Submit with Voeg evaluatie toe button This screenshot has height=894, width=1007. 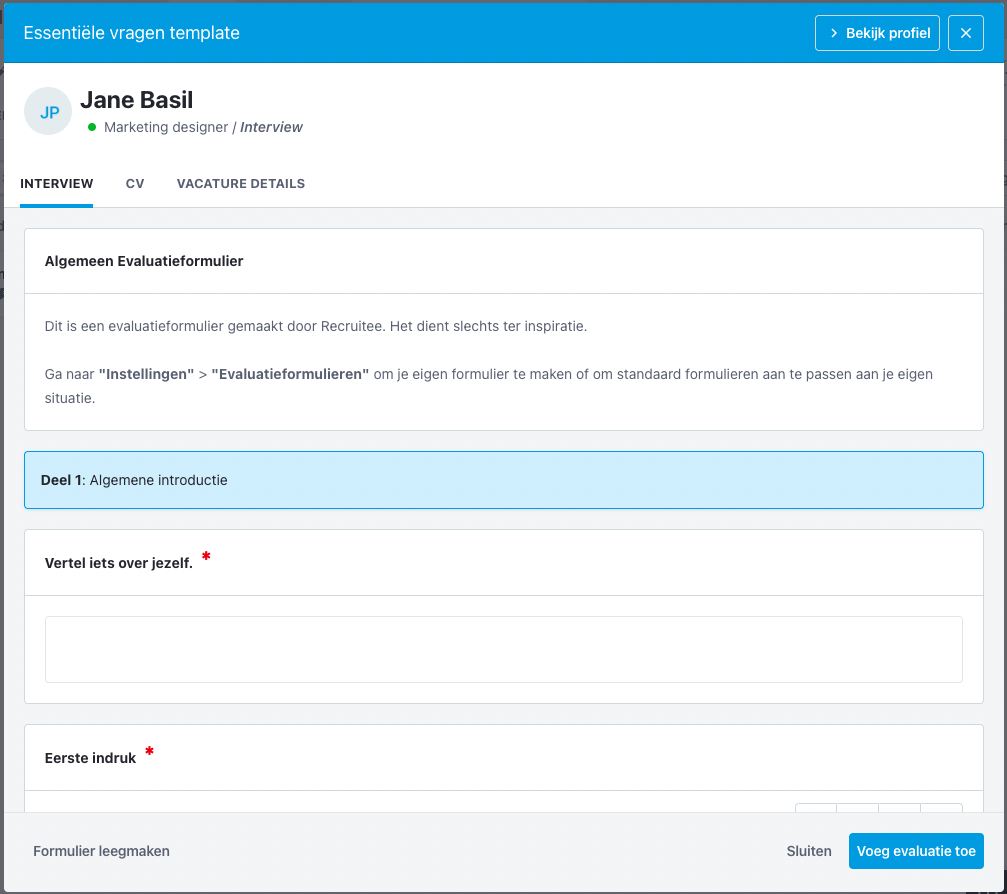[915, 851]
